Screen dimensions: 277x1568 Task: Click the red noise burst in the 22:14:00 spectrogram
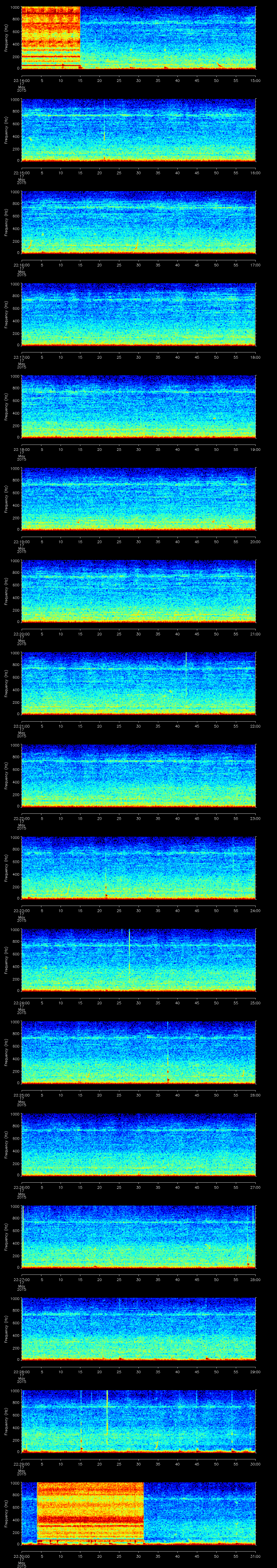click(51, 36)
